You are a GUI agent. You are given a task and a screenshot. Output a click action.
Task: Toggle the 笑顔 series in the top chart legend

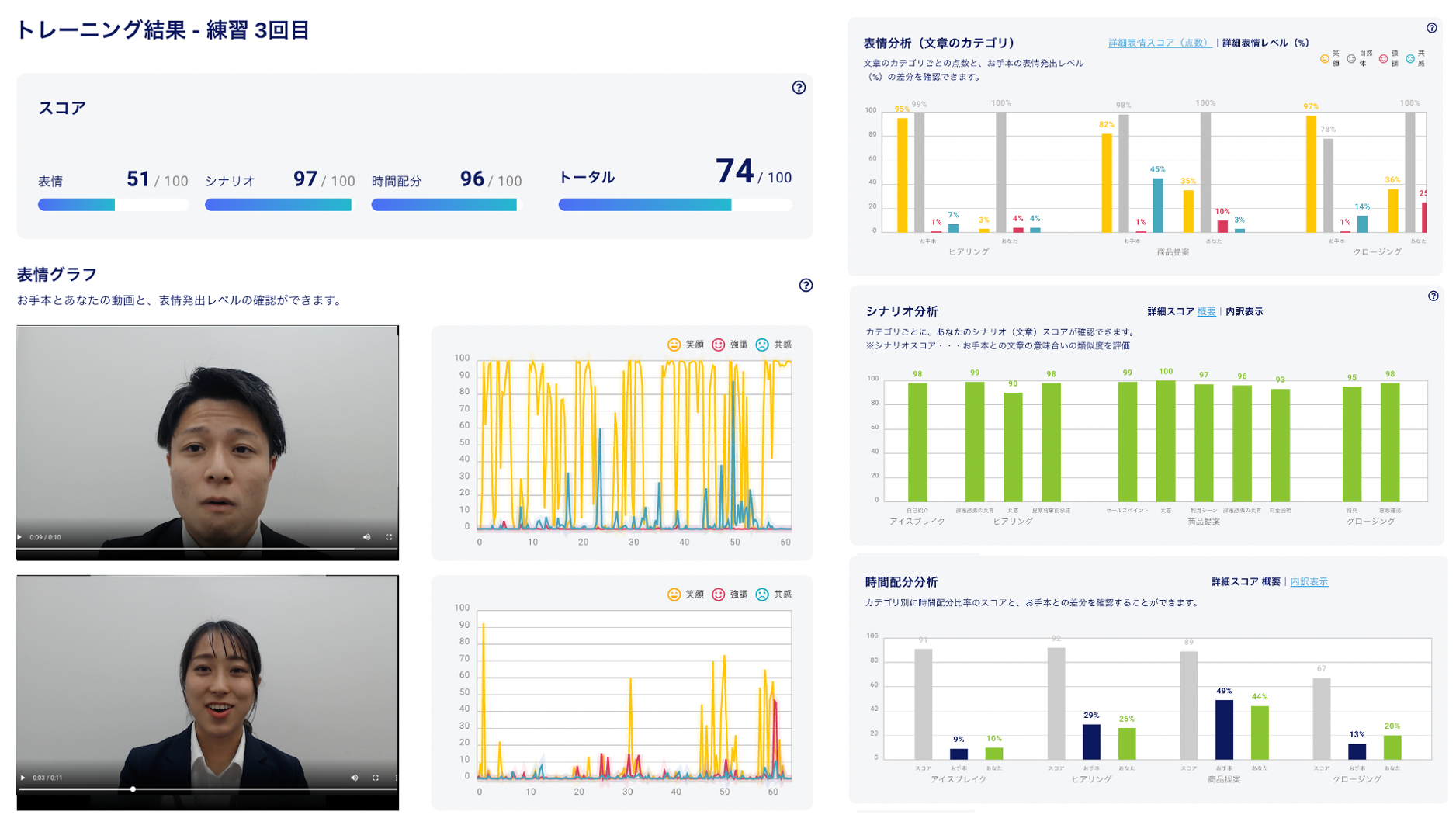tap(686, 345)
